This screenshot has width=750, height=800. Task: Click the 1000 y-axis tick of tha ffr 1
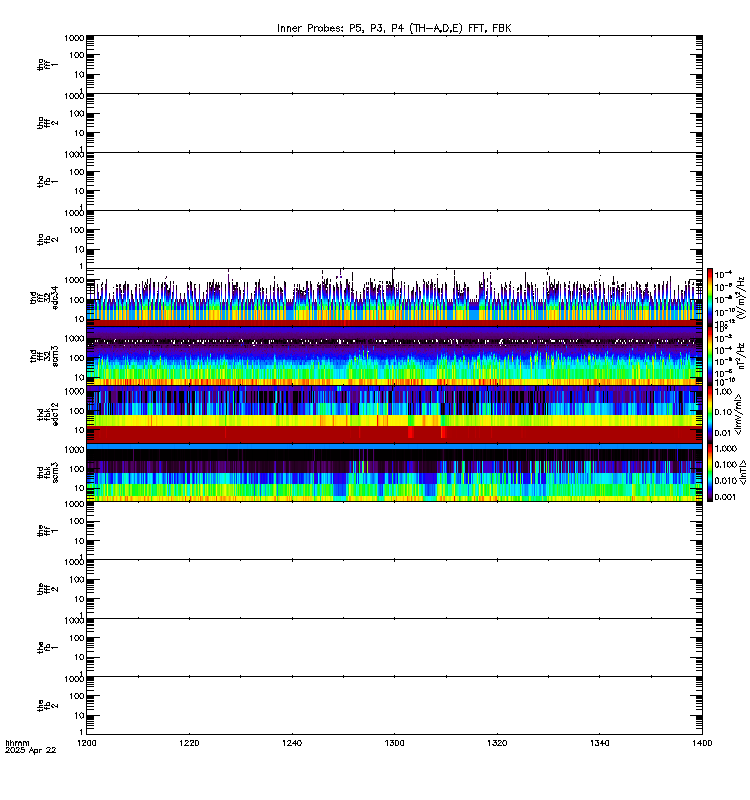(x=74, y=38)
